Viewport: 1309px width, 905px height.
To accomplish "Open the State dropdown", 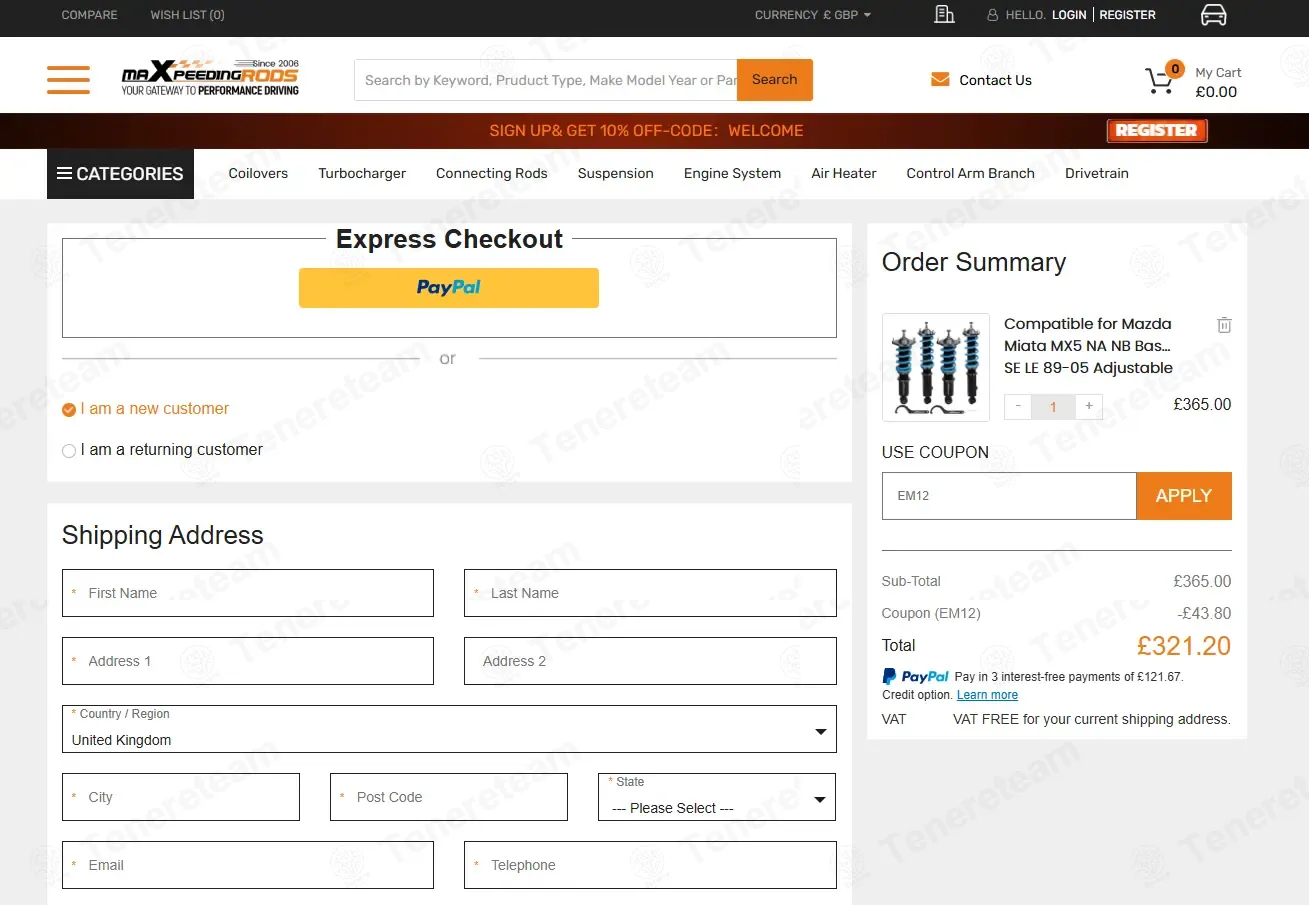I will pyautogui.click(x=717, y=797).
